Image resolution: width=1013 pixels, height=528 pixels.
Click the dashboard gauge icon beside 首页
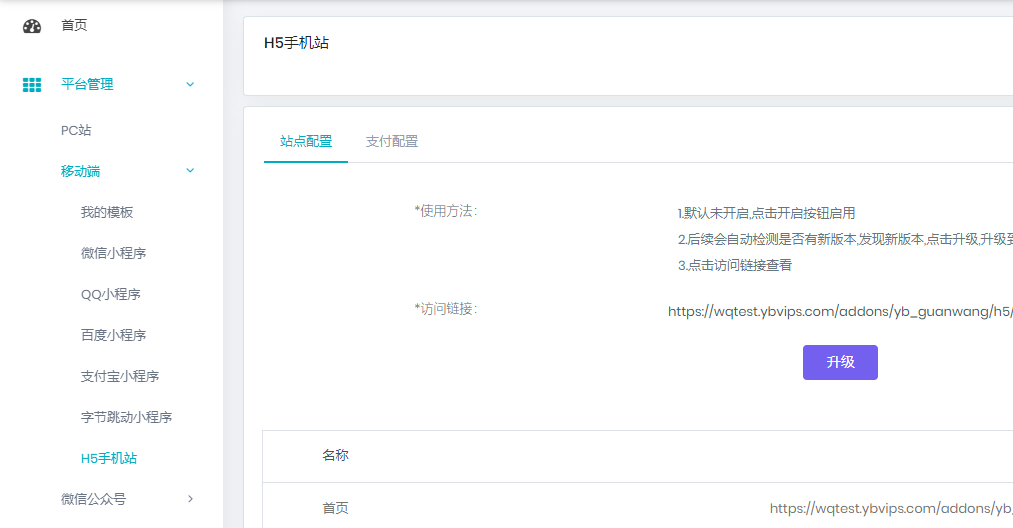pyautogui.click(x=32, y=26)
